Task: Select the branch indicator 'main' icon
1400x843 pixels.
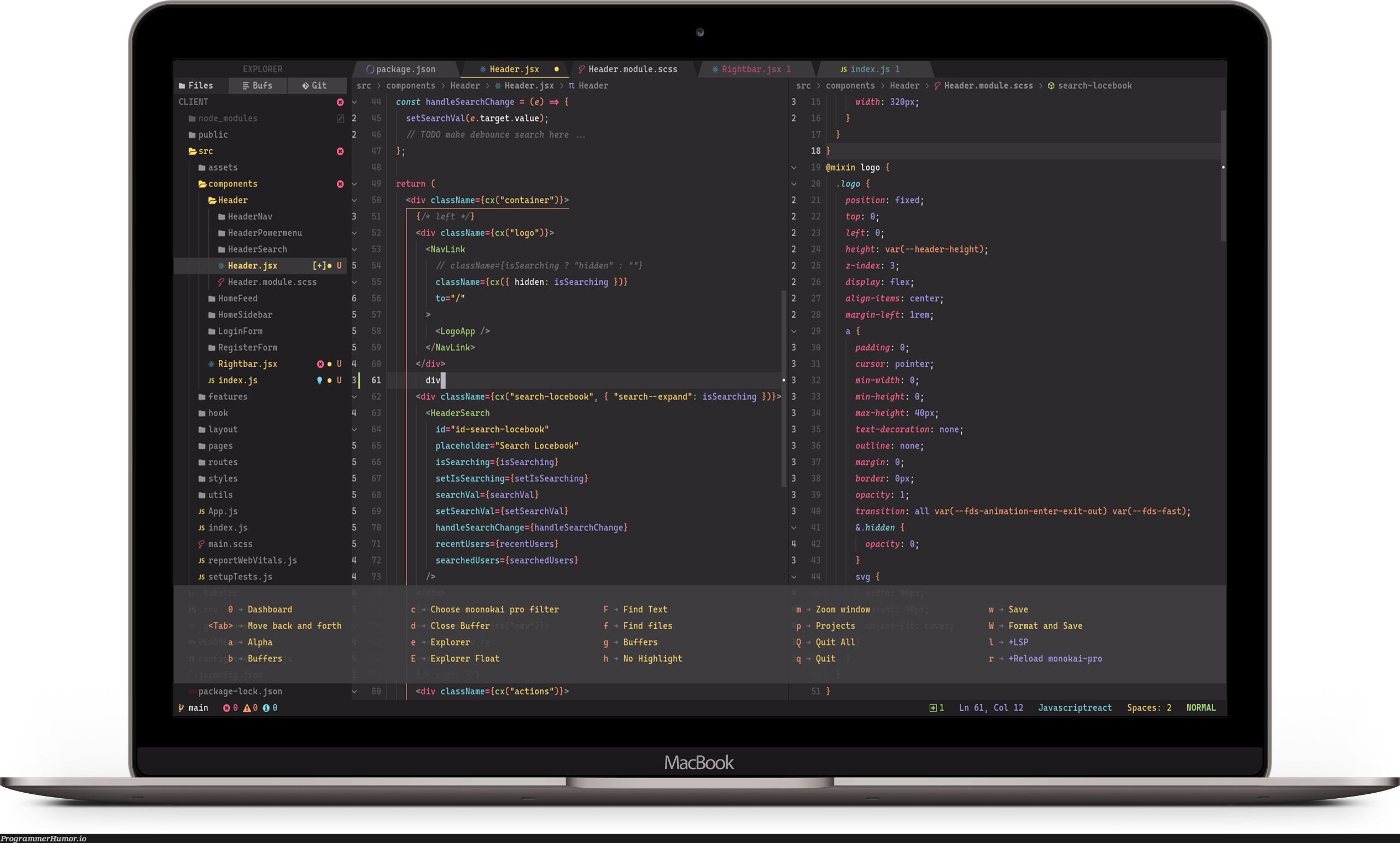Action: (x=178, y=707)
